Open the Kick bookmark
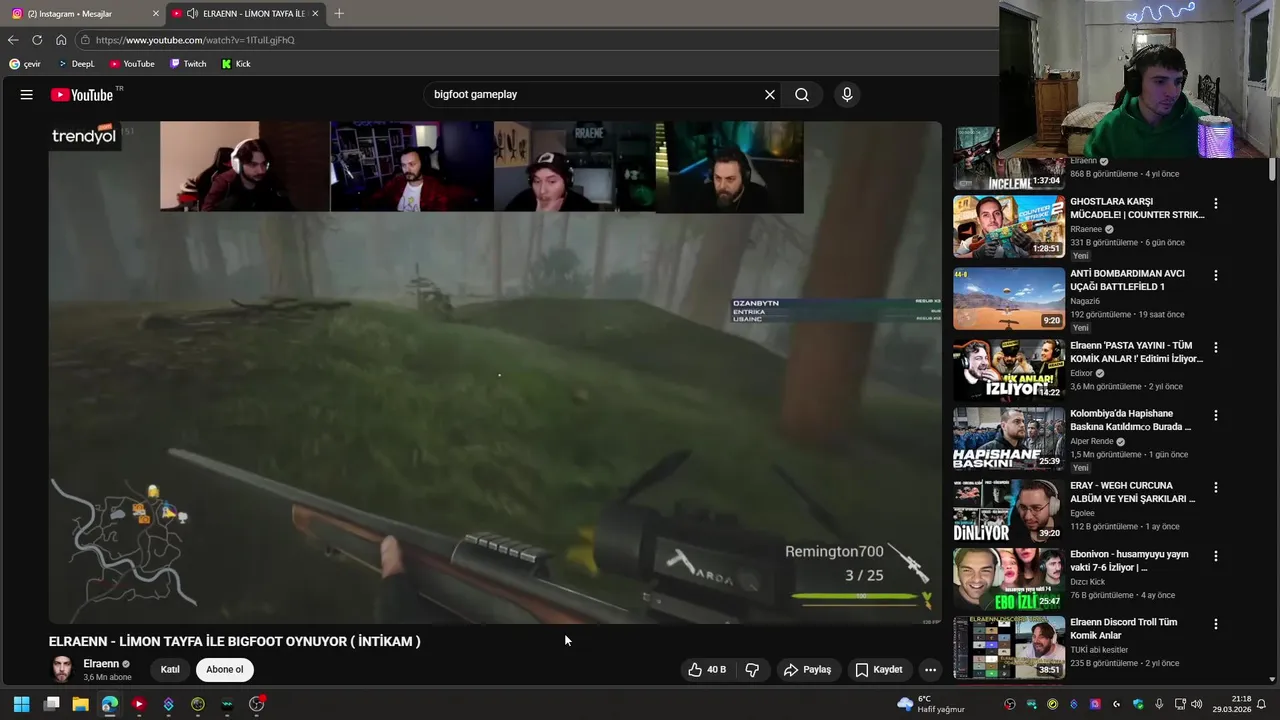The height and width of the screenshot is (720, 1280). pyautogui.click(x=236, y=64)
